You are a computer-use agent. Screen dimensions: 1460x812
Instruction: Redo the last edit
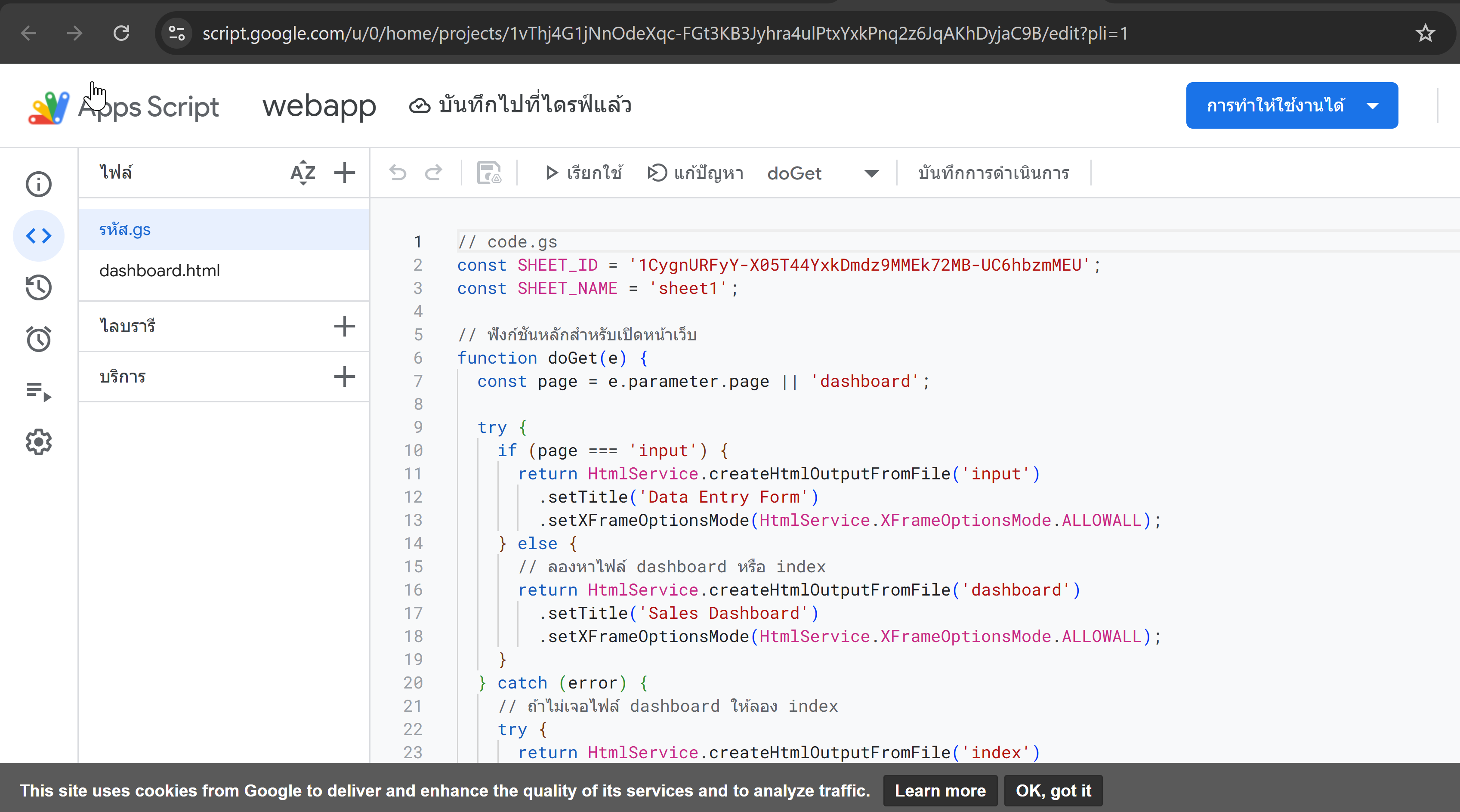tap(434, 173)
